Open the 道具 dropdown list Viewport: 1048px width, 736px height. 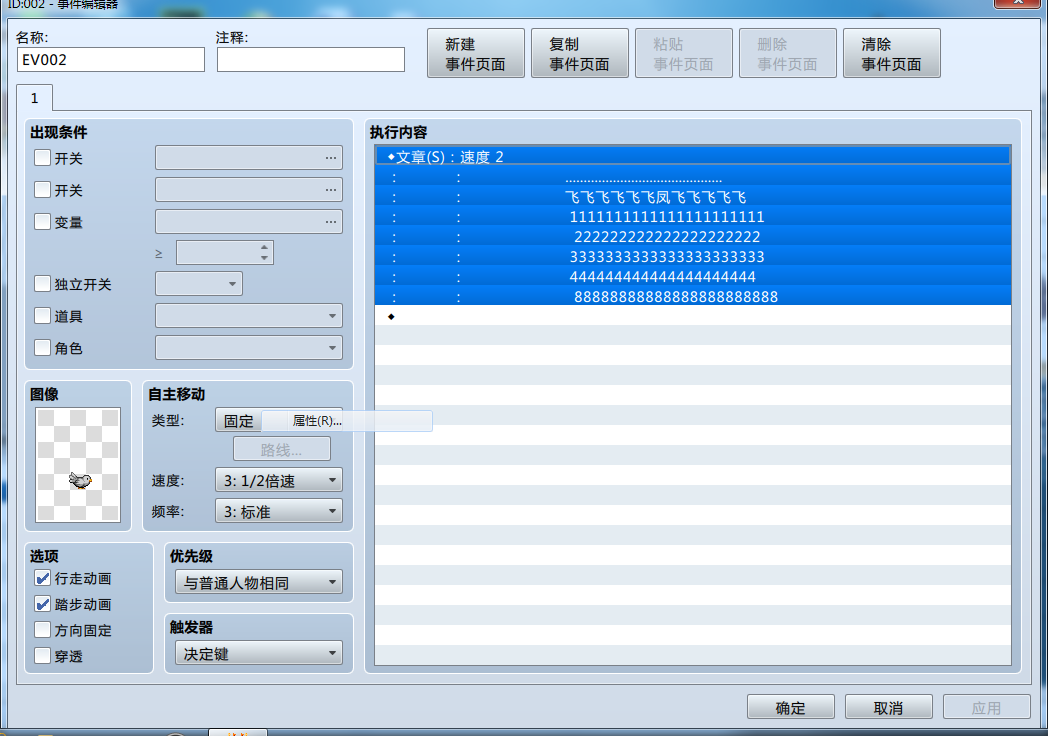click(249, 316)
